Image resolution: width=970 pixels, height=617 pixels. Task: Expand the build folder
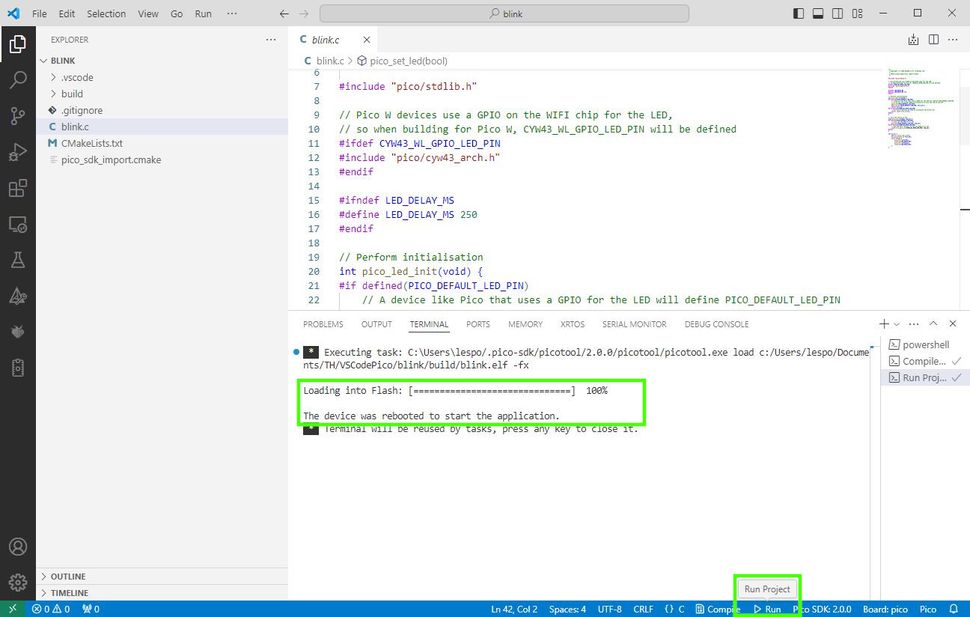pos(72,94)
